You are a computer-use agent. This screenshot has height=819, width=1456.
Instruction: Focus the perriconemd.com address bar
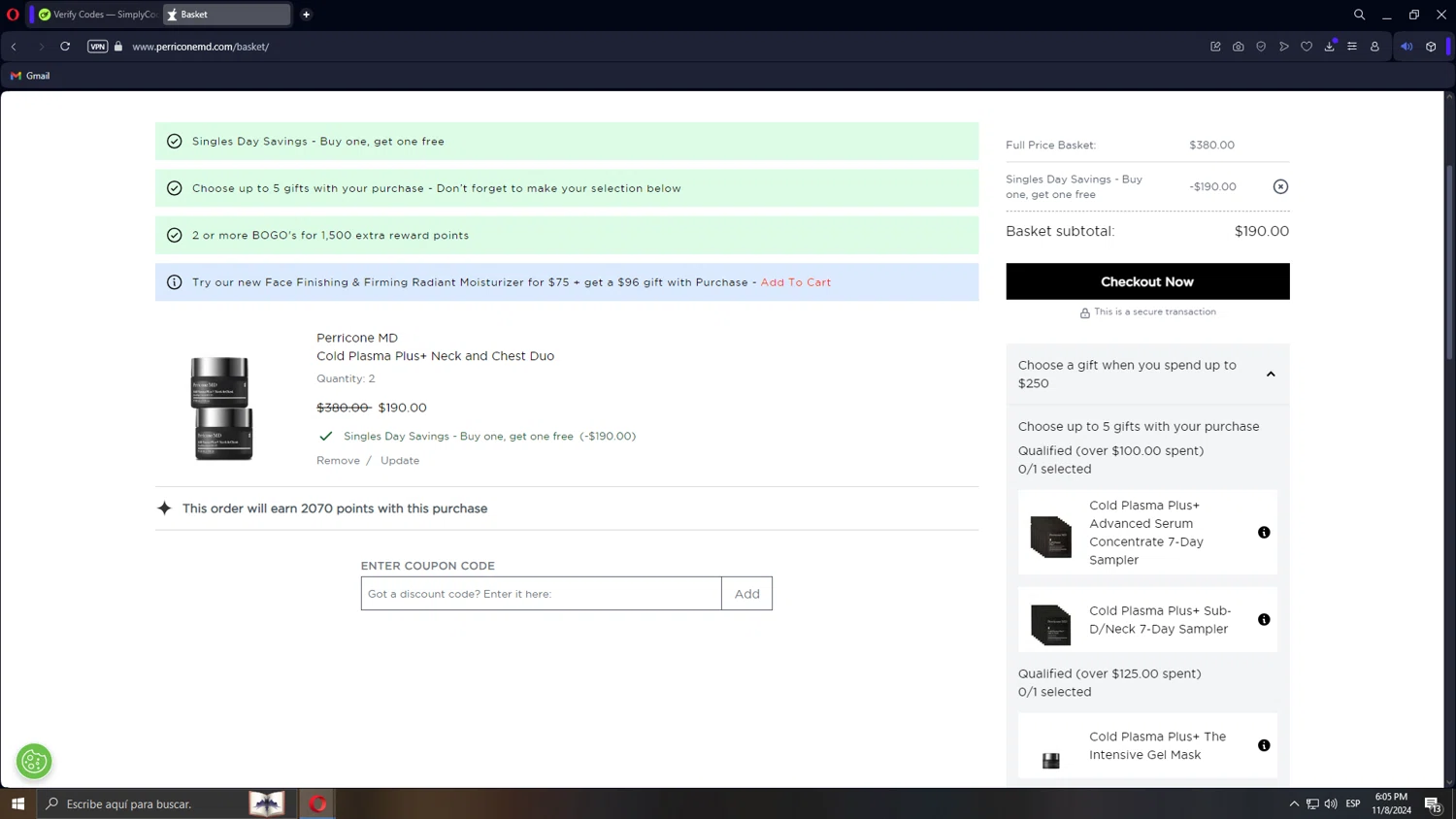201,47
